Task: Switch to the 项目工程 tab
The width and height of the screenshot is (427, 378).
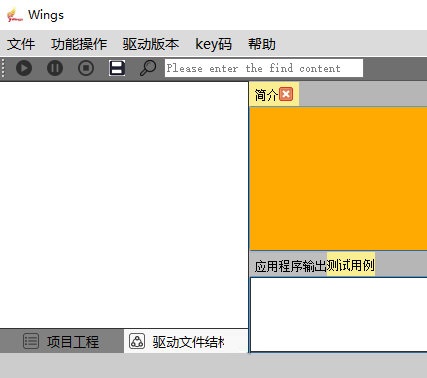Action: (x=62, y=341)
